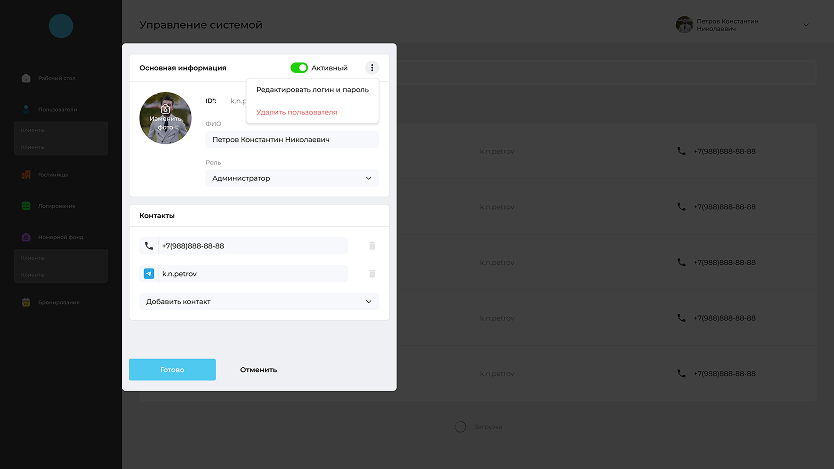Viewport: 834px width, 469px height.
Task: Click the Рабочий стол home icon in sidebar
Action: (x=26, y=78)
